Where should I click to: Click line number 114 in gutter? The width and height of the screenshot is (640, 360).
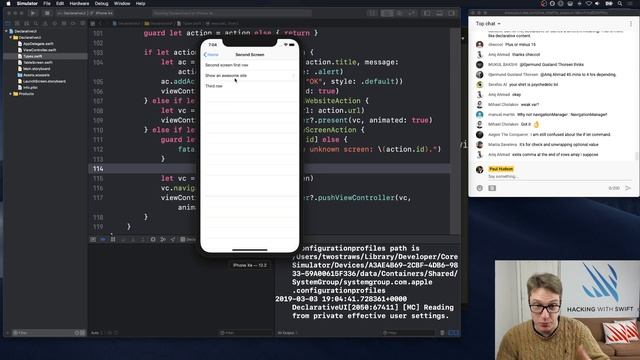[x=98, y=169]
